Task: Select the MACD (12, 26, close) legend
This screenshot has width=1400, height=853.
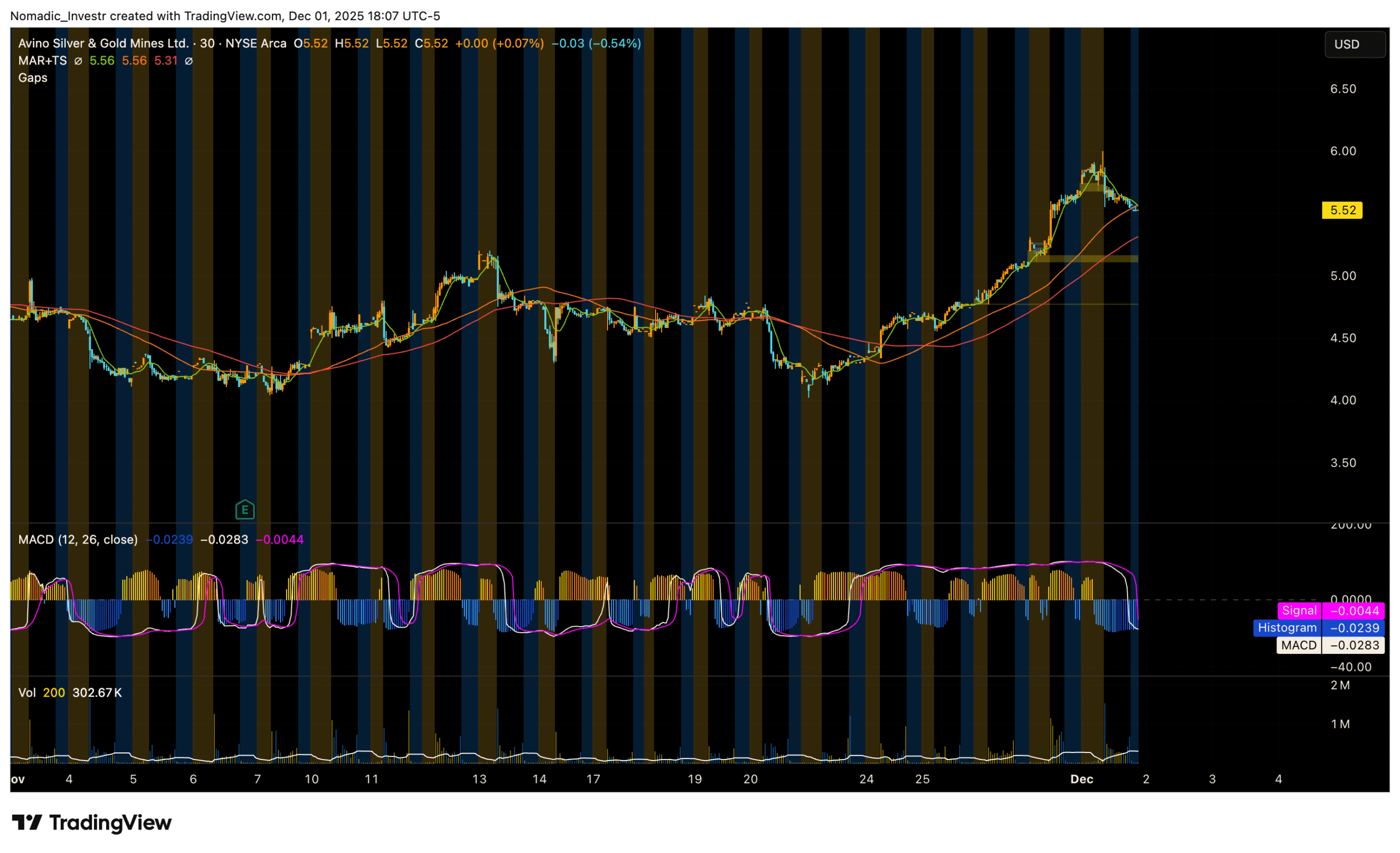Action: (x=78, y=540)
